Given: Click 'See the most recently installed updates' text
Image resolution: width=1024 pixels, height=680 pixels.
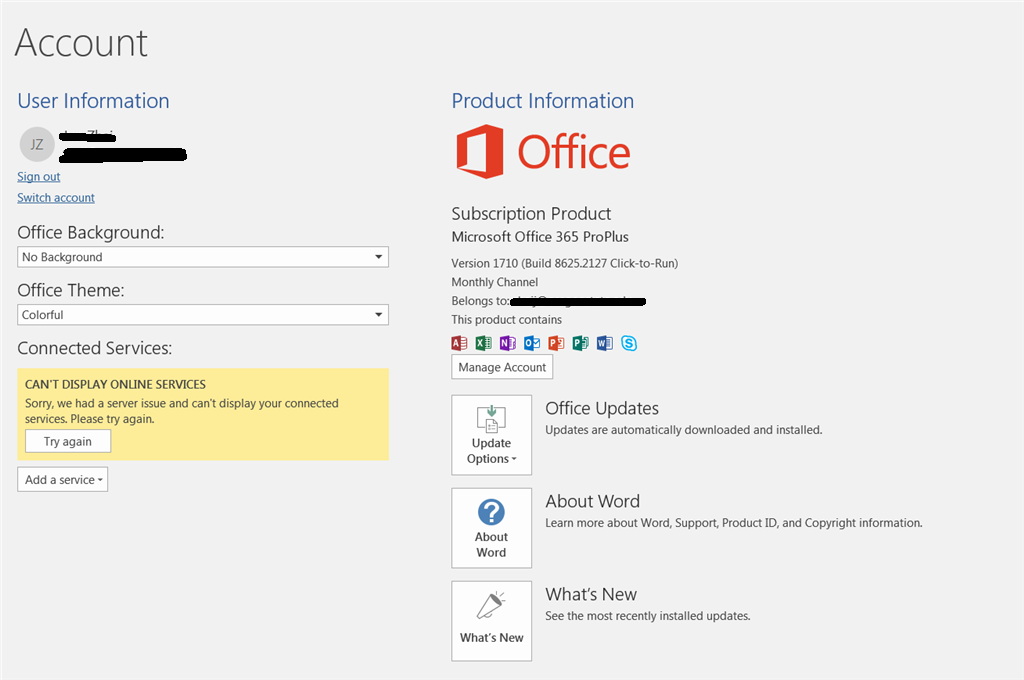Looking at the screenshot, I should [648, 616].
